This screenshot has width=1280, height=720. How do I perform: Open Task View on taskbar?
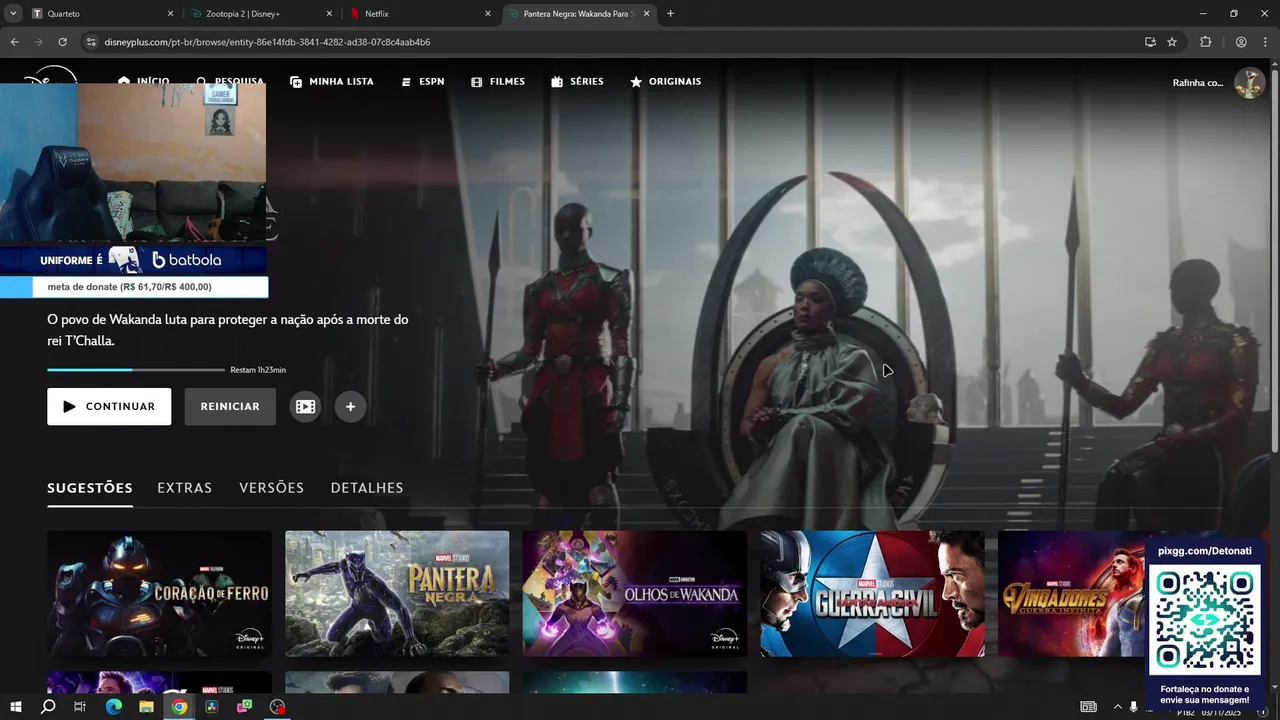pos(80,707)
